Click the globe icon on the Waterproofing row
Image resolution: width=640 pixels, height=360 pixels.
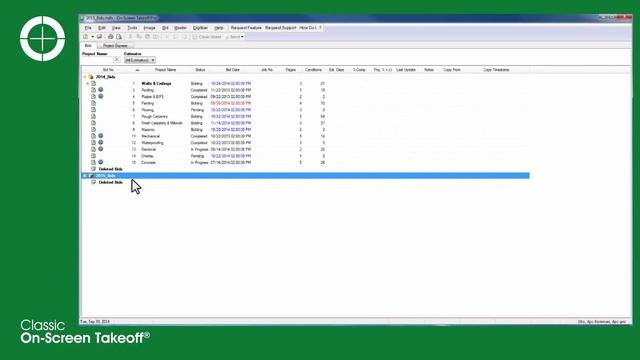click(100, 142)
